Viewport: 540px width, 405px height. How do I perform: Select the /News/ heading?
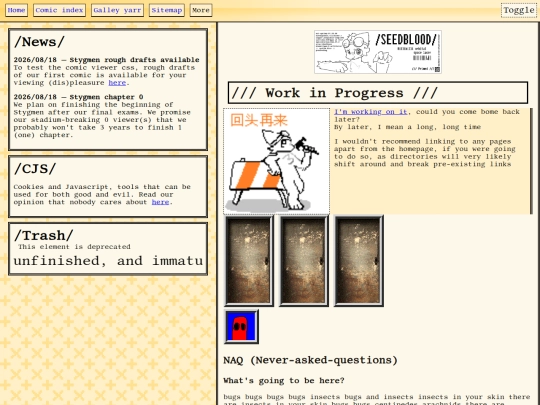pos(39,42)
